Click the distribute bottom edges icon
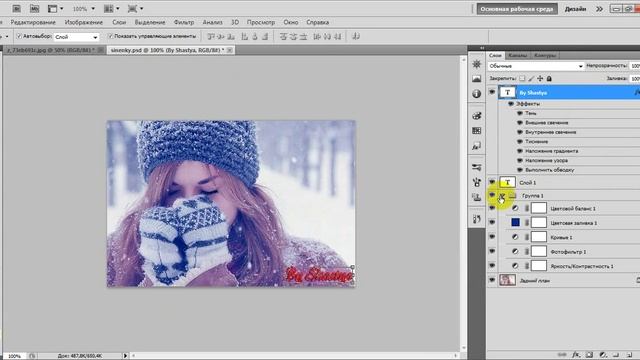 pos(303,37)
